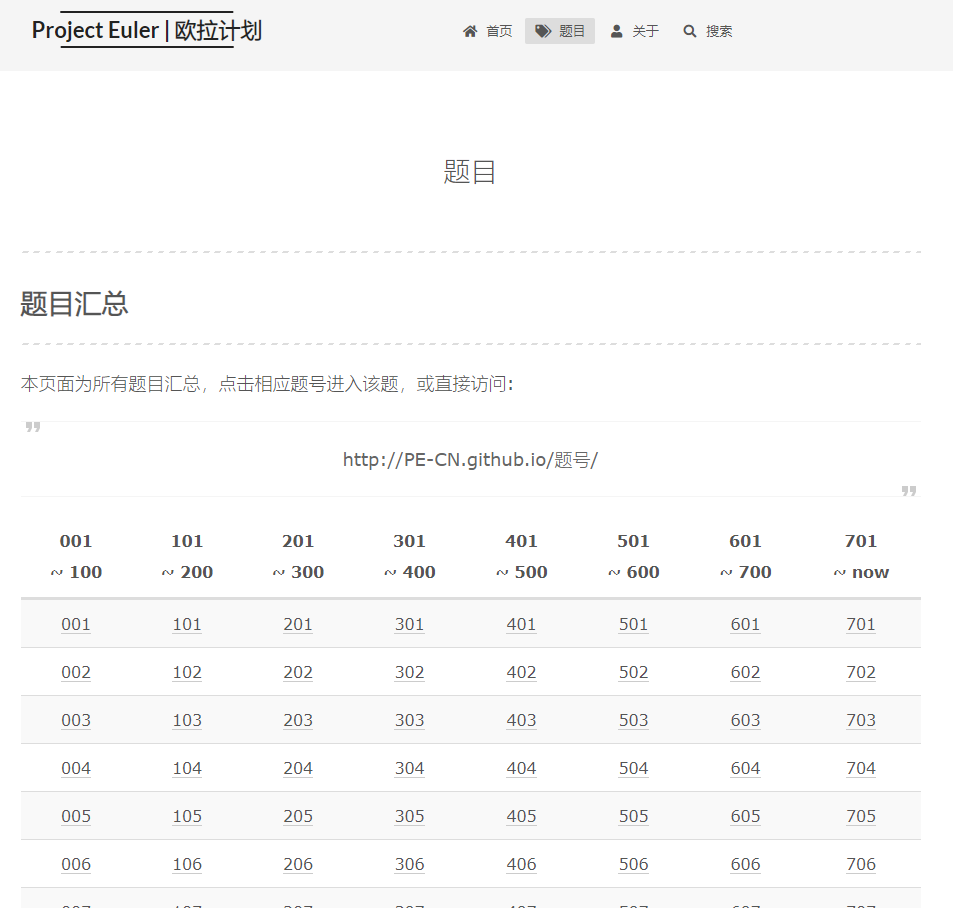
Task: Click the 305 problem number
Action: 410,816
